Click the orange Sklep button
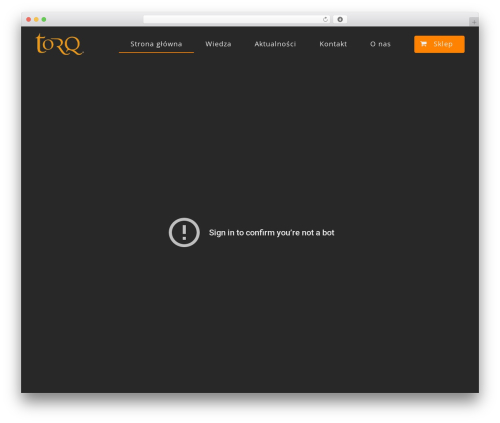This screenshot has height=423, width=500. click(x=439, y=44)
